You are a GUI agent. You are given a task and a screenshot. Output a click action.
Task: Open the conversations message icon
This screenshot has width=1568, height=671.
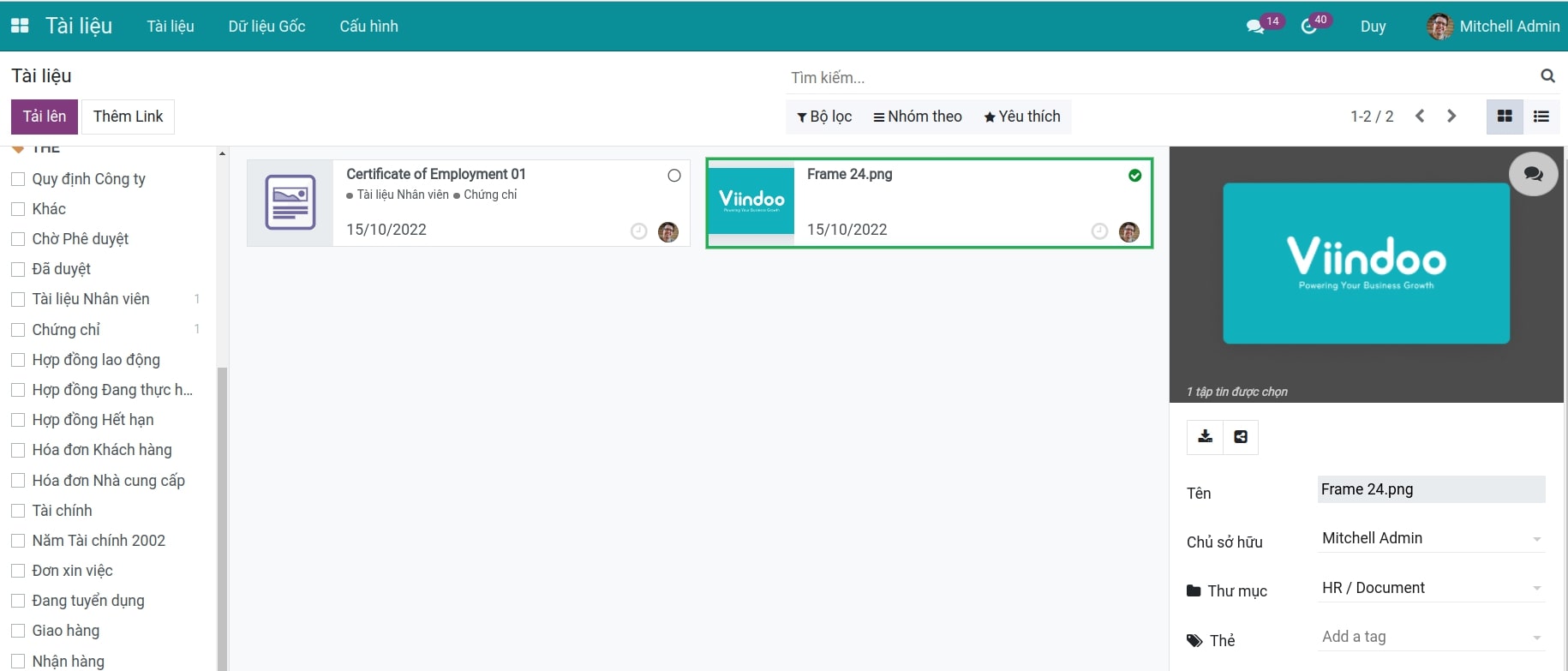[x=1255, y=27]
